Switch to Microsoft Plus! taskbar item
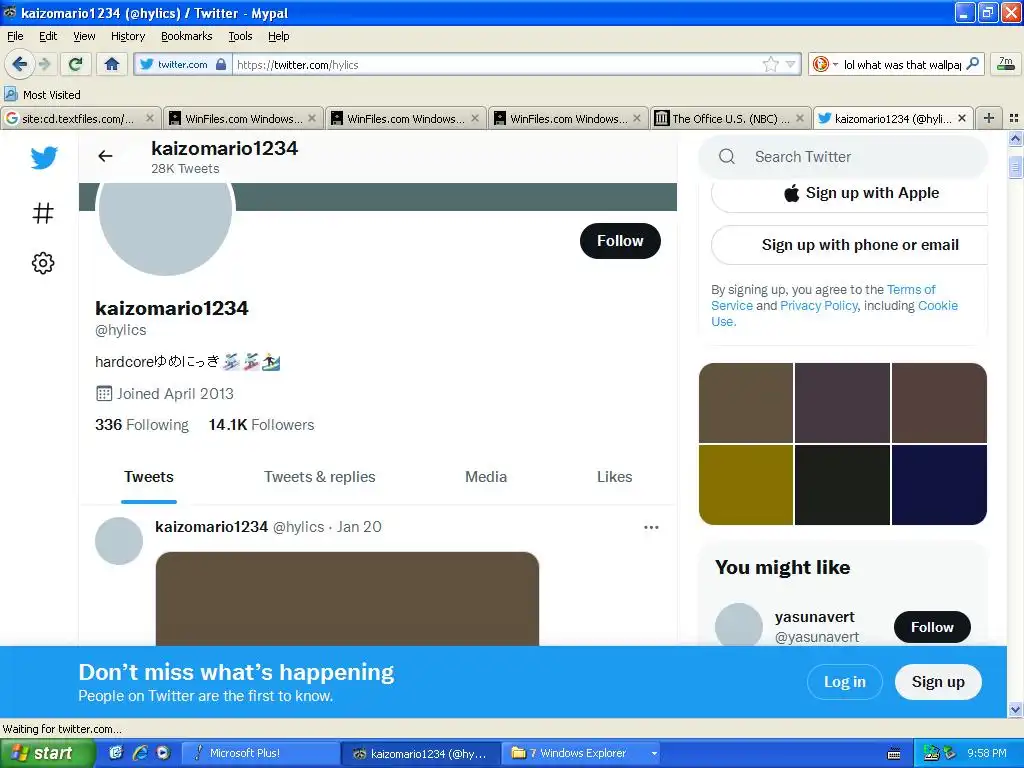1024x768 pixels. pos(259,754)
